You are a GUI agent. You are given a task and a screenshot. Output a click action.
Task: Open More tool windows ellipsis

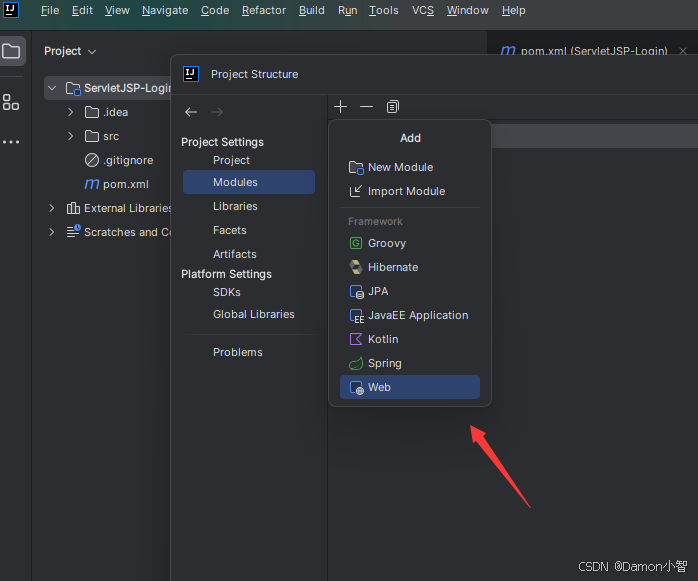pyautogui.click(x=11, y=142)
